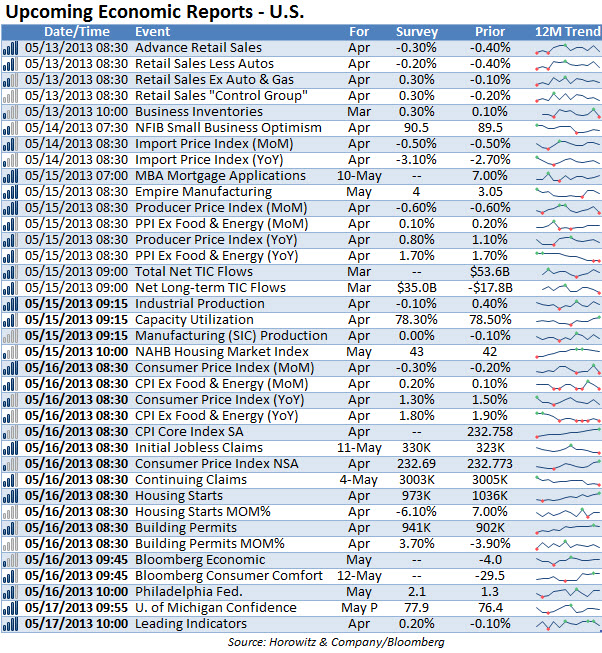Click the bars icon beside Leading Indicators
Image resolution: width=602 pixels, height=653 pixels.
point(10,624)
